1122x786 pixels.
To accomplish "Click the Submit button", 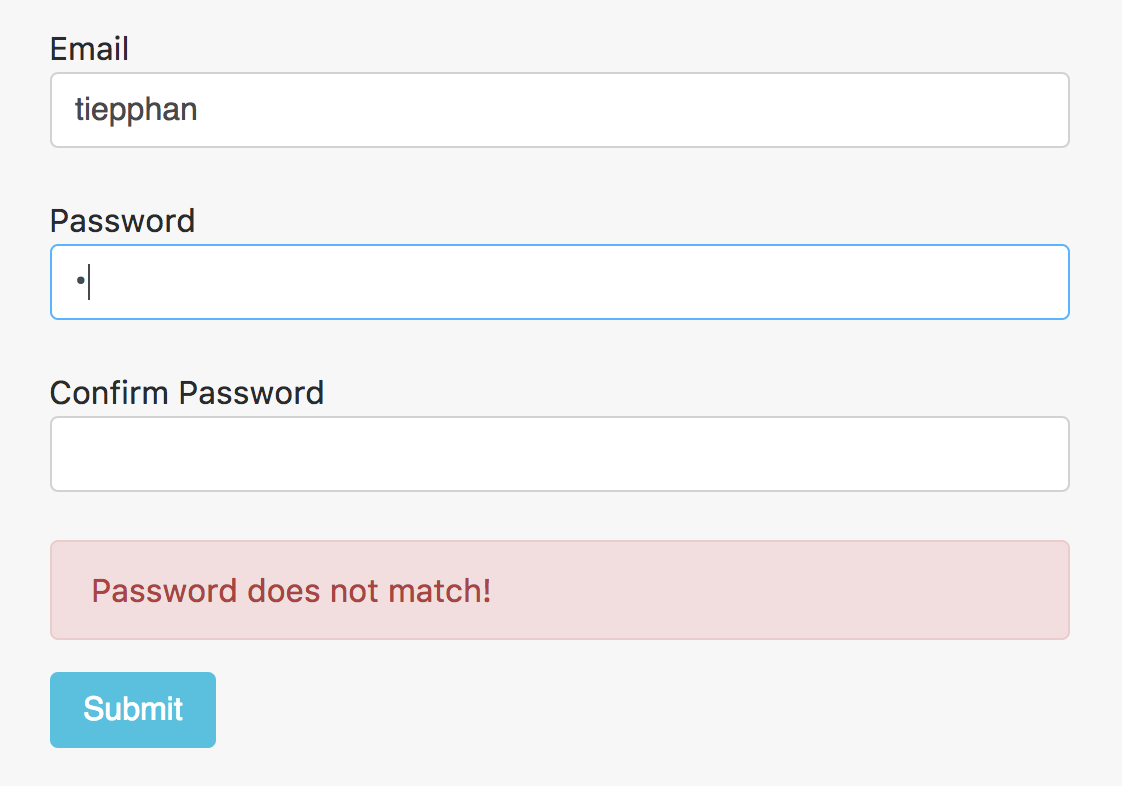I will click(x=133, y=709).
